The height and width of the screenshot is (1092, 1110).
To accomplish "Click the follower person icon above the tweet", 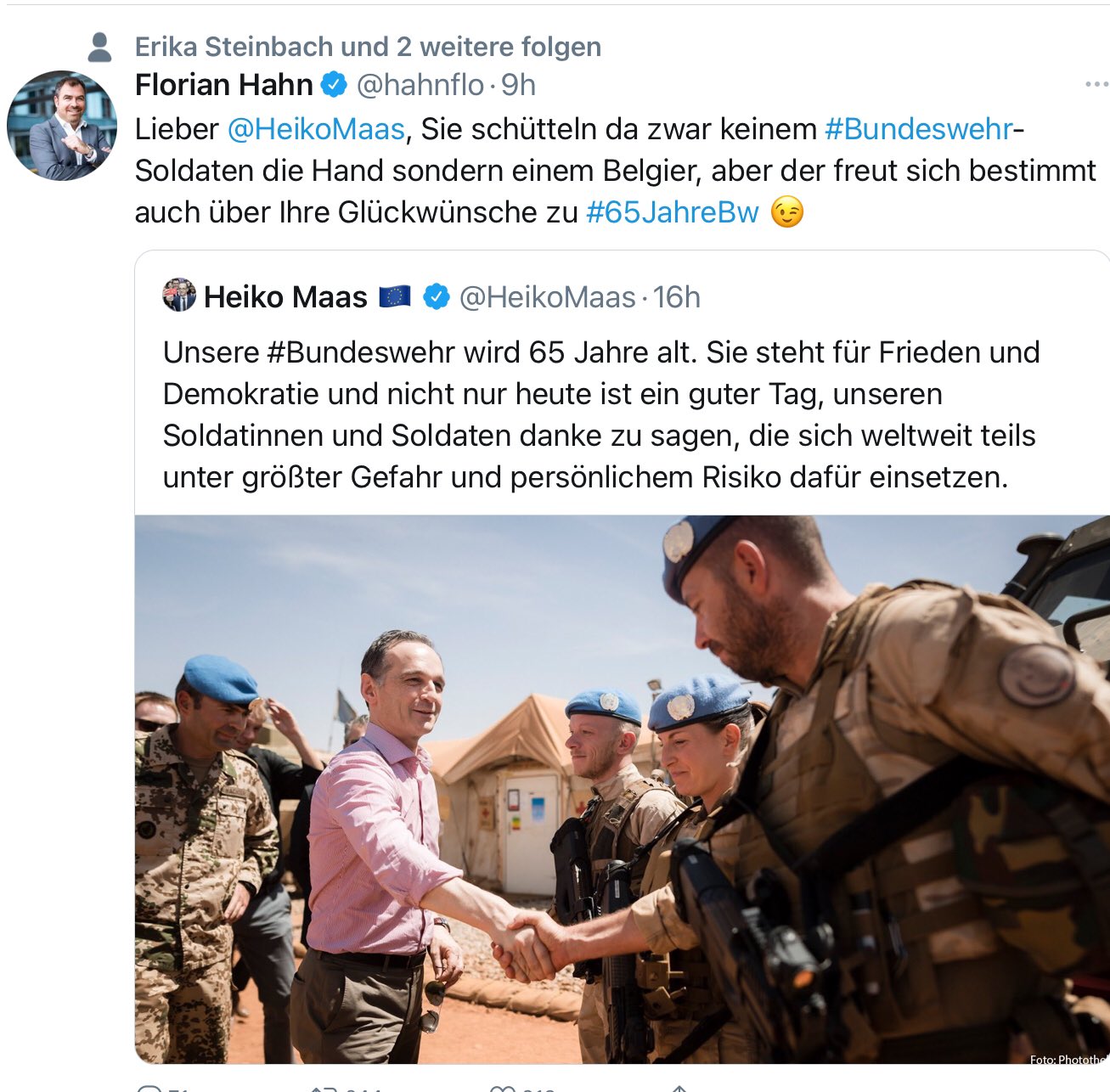I will [100, 47].
